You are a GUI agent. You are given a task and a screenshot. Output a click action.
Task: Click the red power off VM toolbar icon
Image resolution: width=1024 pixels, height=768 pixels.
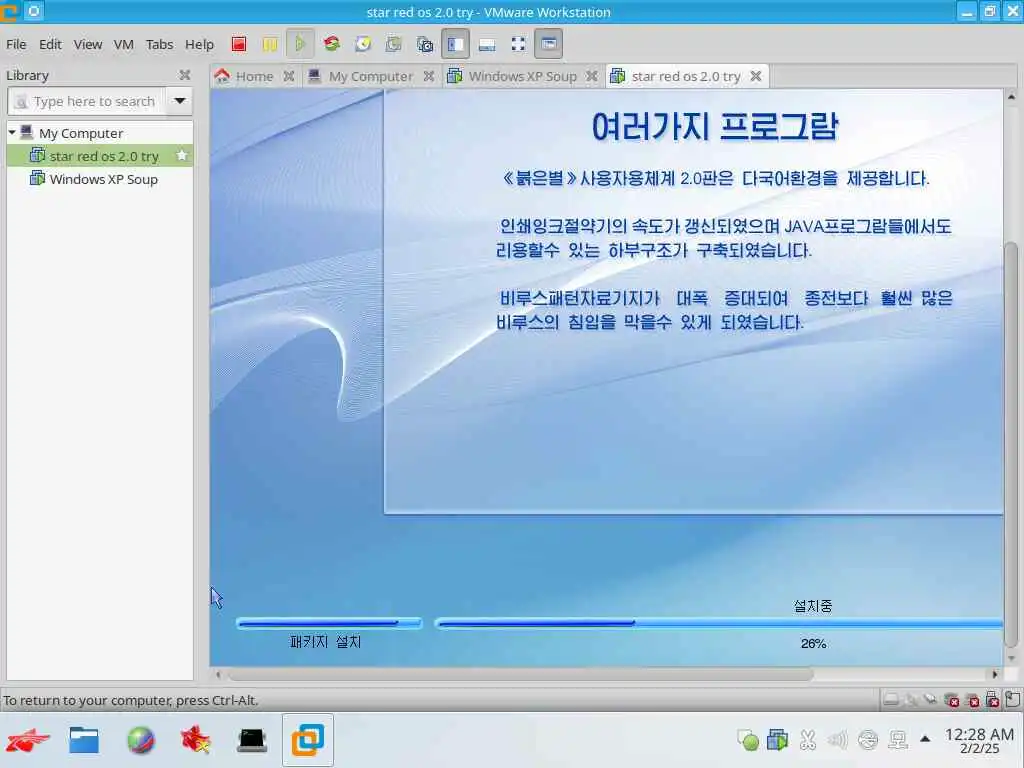click(239, 44)
